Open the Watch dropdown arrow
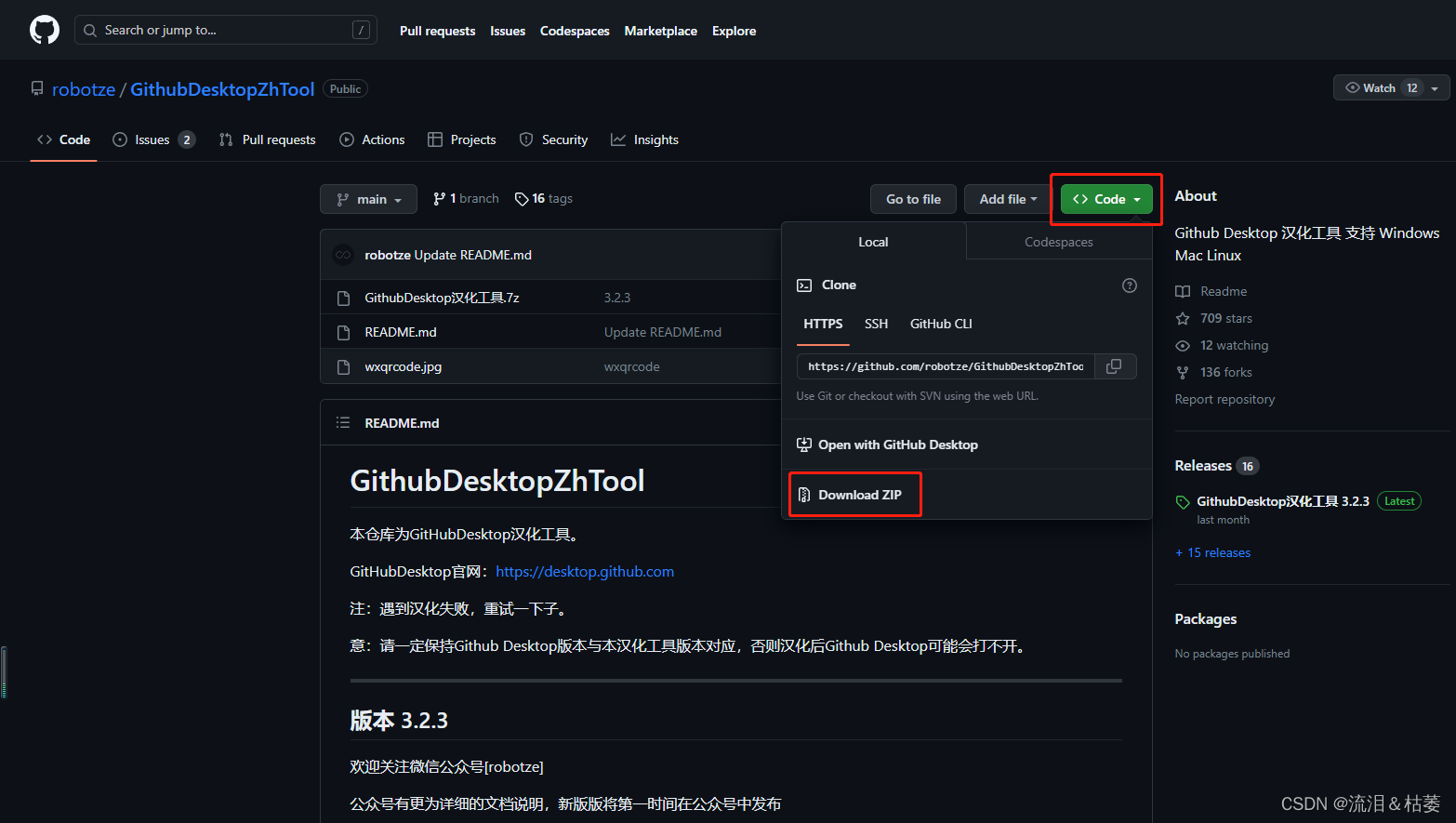 [x=1435, y=88]
